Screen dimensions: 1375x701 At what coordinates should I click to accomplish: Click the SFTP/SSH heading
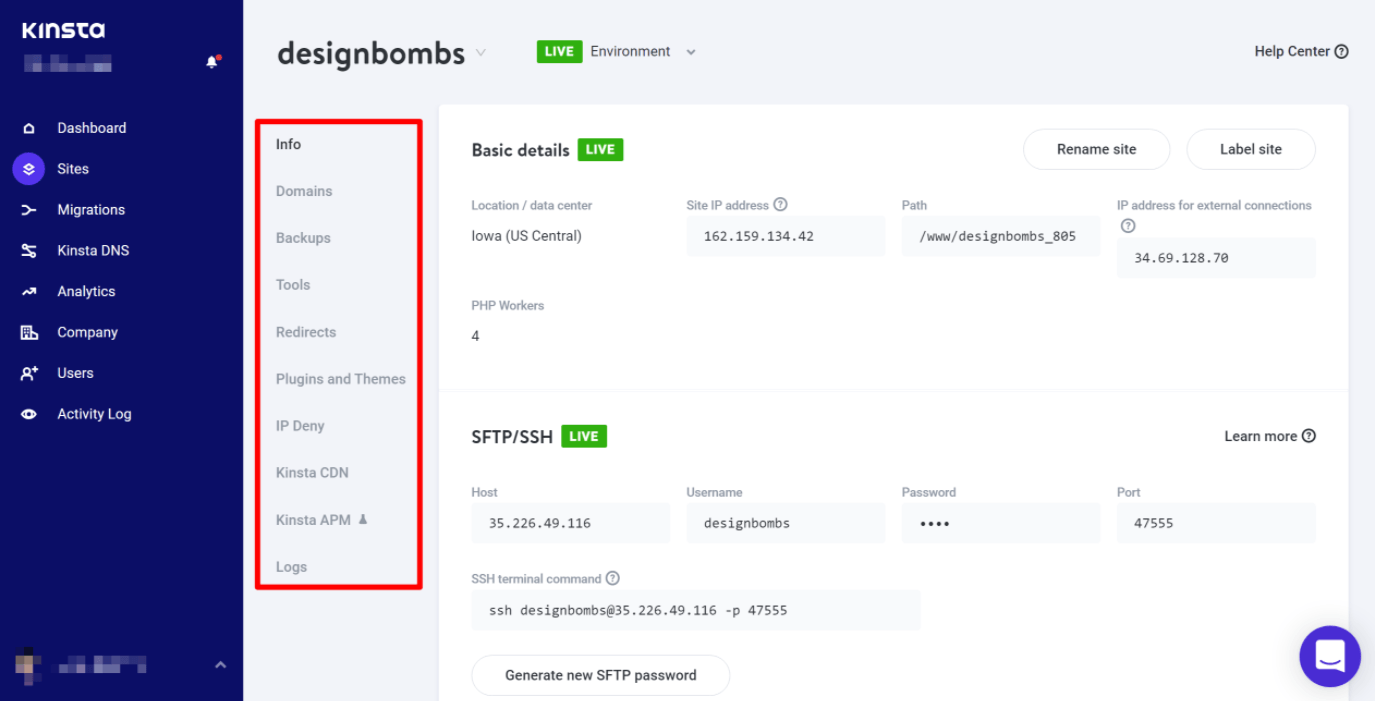512,437
